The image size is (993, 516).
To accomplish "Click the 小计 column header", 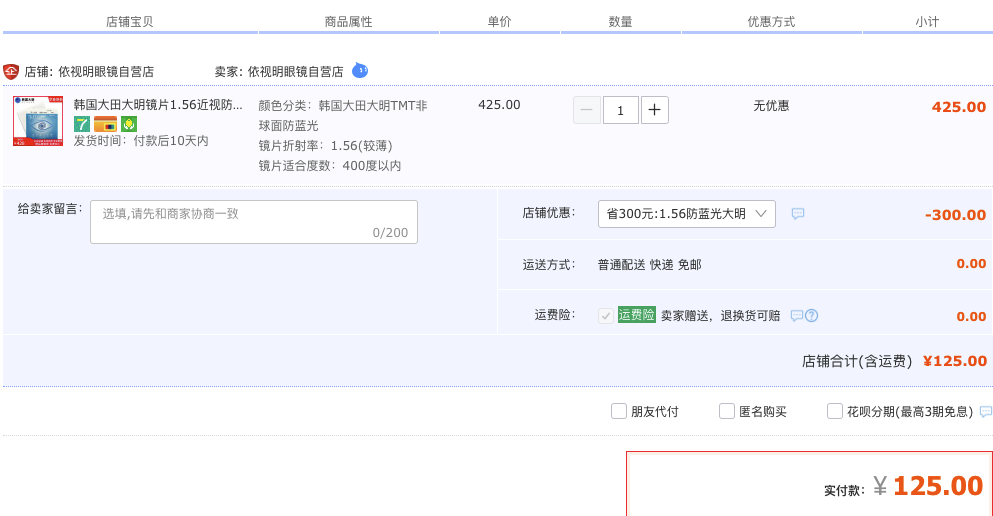I will pyautogui.click(x=927, y=22).
